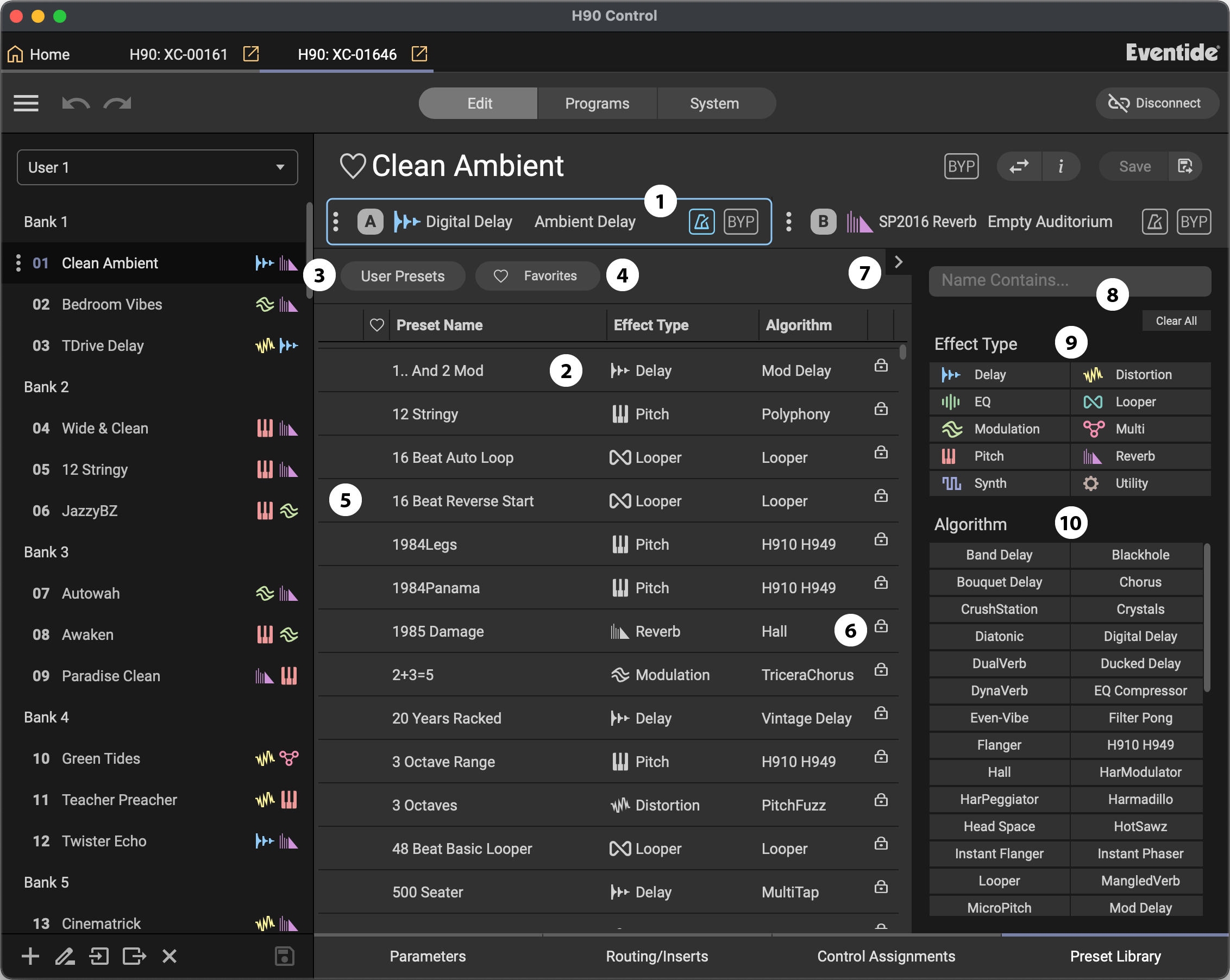The width and height of the screenshot is (1230, 980).
Task: Filter by Synth effect type
Action: 999,483
